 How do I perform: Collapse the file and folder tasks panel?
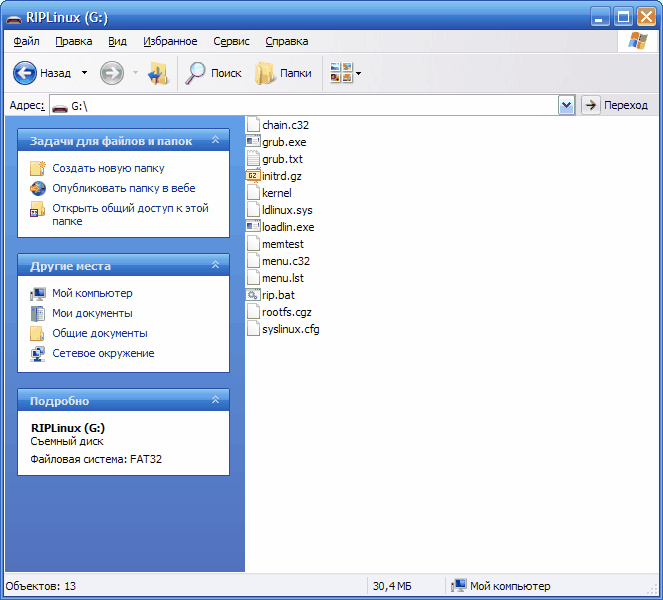click(x=215, y=140)
